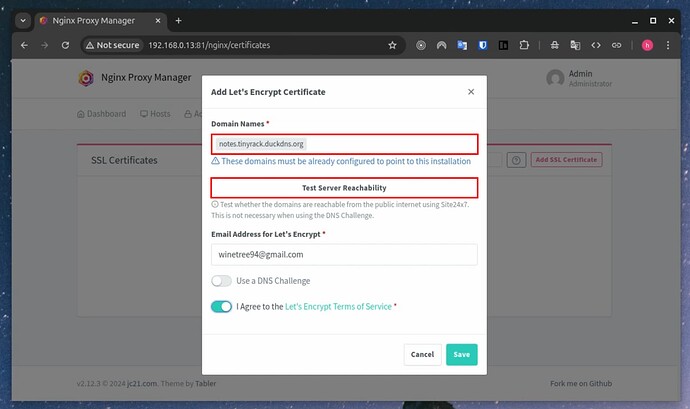Bookmark this page with the star icon
The image size is (690, 409).
(392, 45)
